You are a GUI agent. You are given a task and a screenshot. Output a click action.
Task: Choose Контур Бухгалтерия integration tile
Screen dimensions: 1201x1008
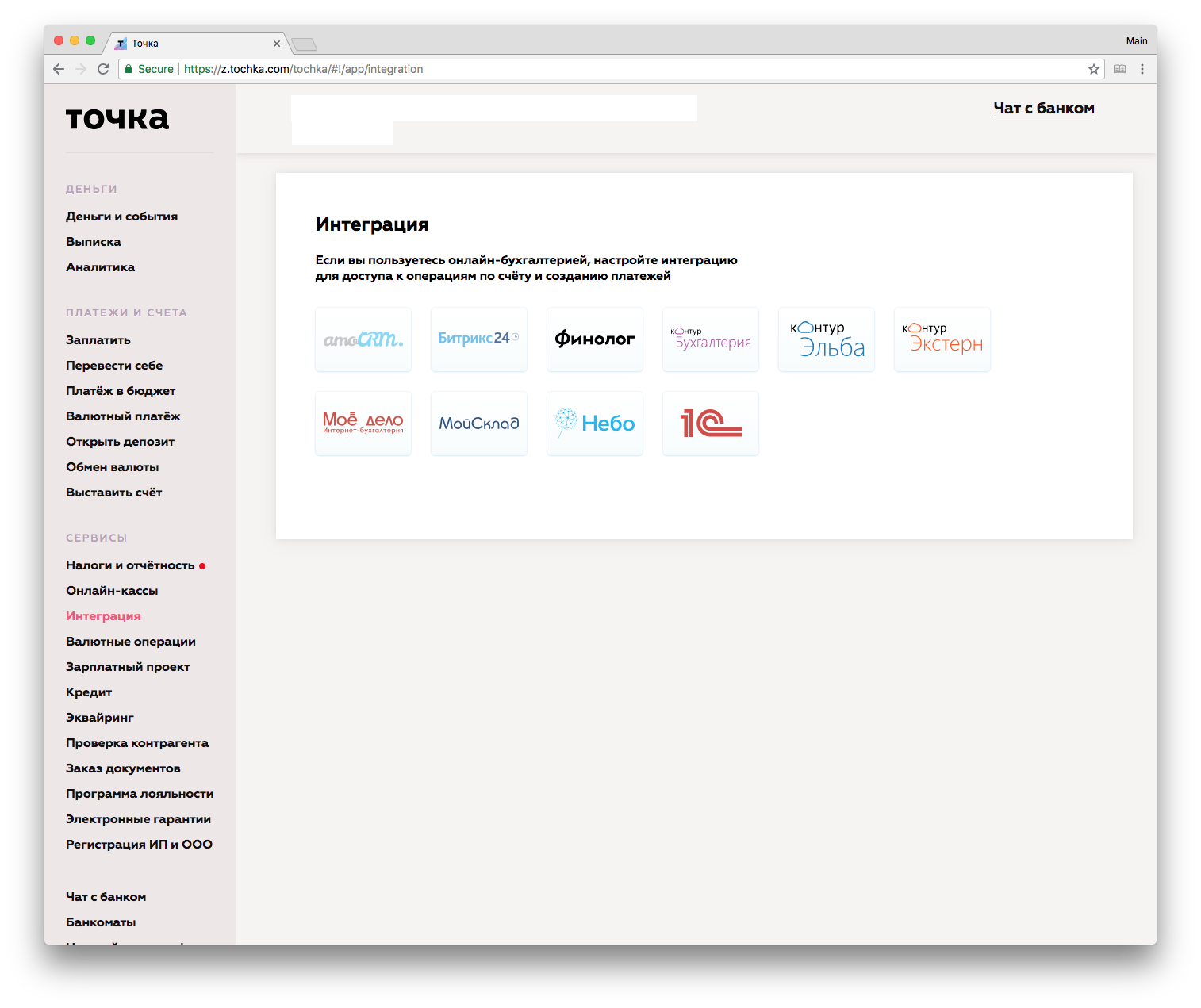[x=711, y=339]
